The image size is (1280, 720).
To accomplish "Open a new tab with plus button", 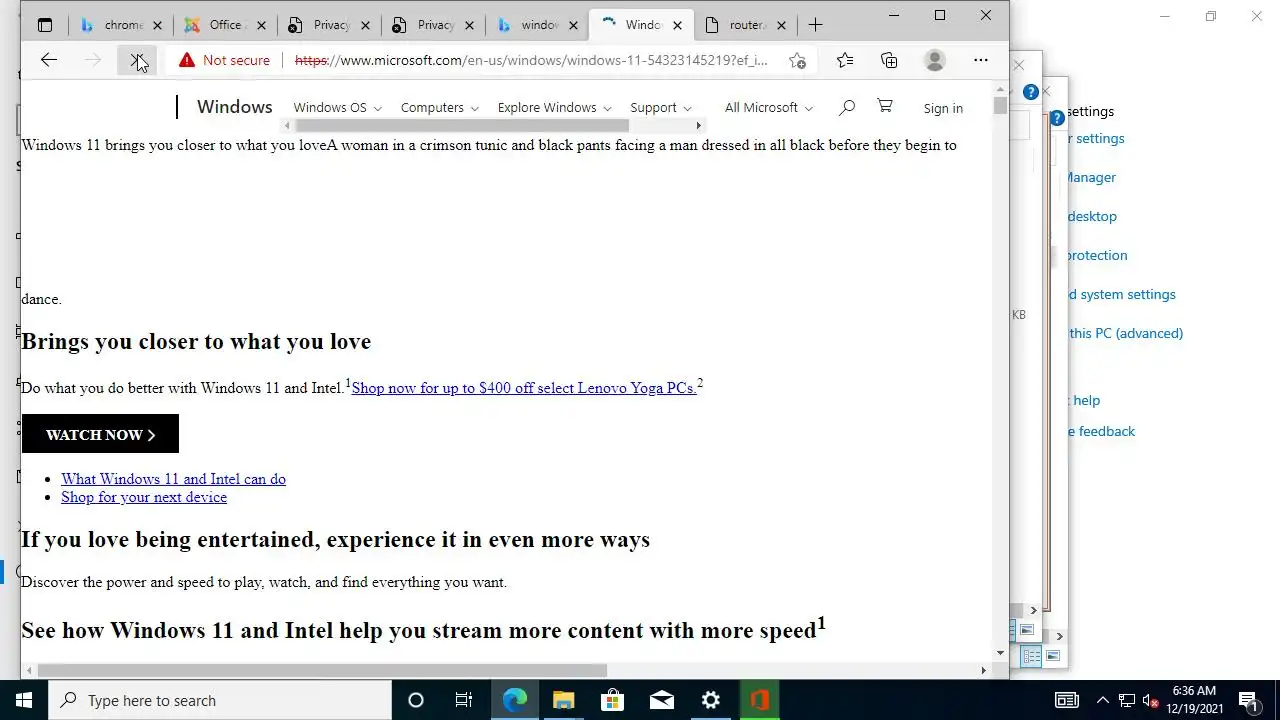I will (815, 25).
